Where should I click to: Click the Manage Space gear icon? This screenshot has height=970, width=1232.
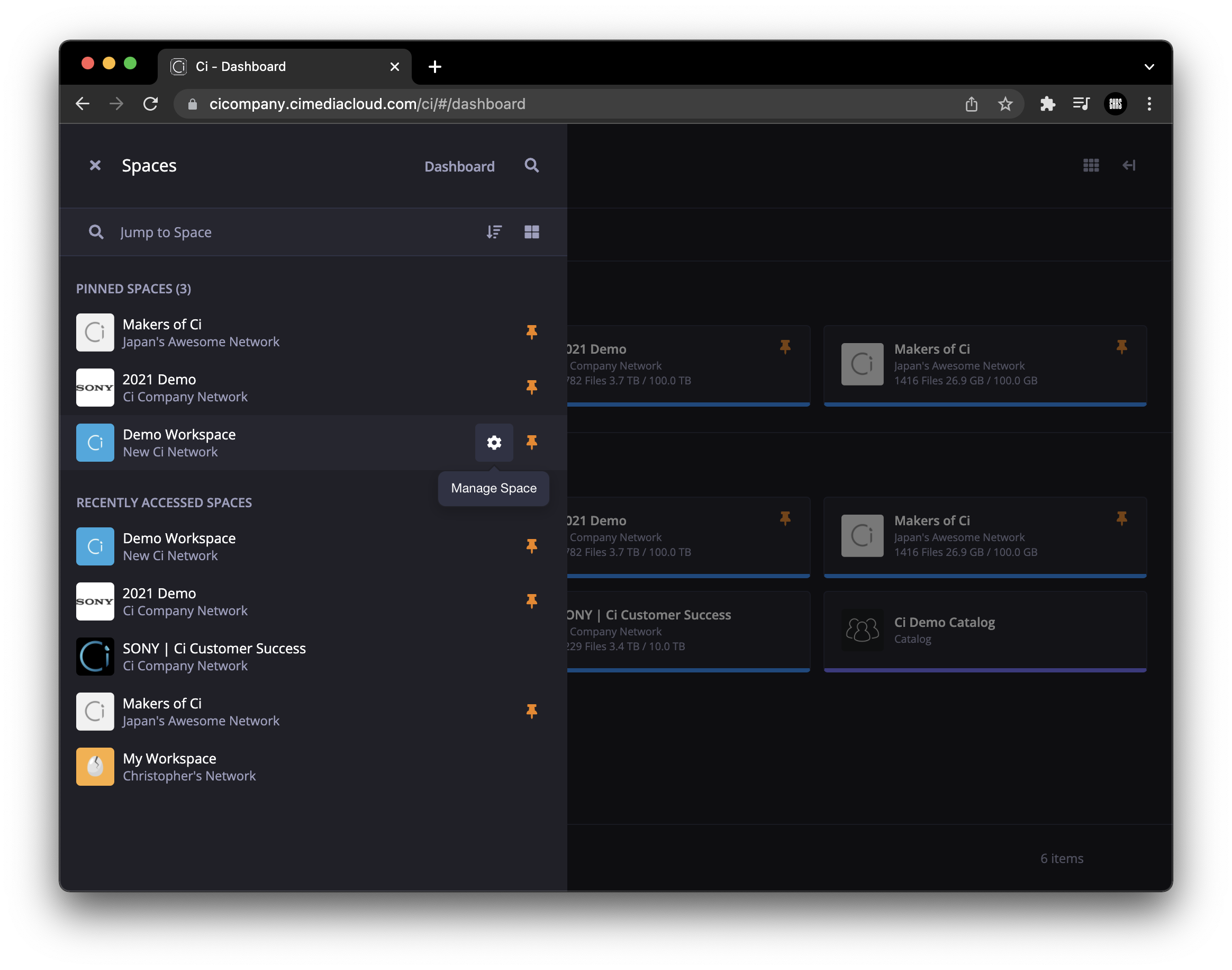click(494, 442)
